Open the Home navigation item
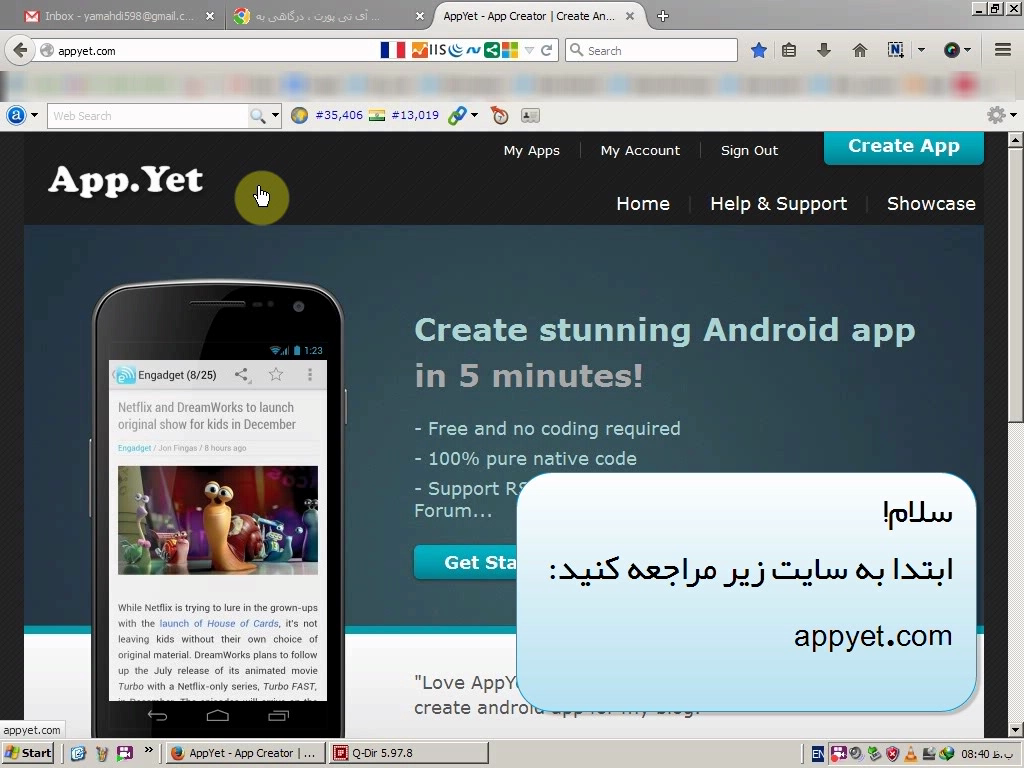This screenshot has height=768, width=1024. click(x=643, y=204)
